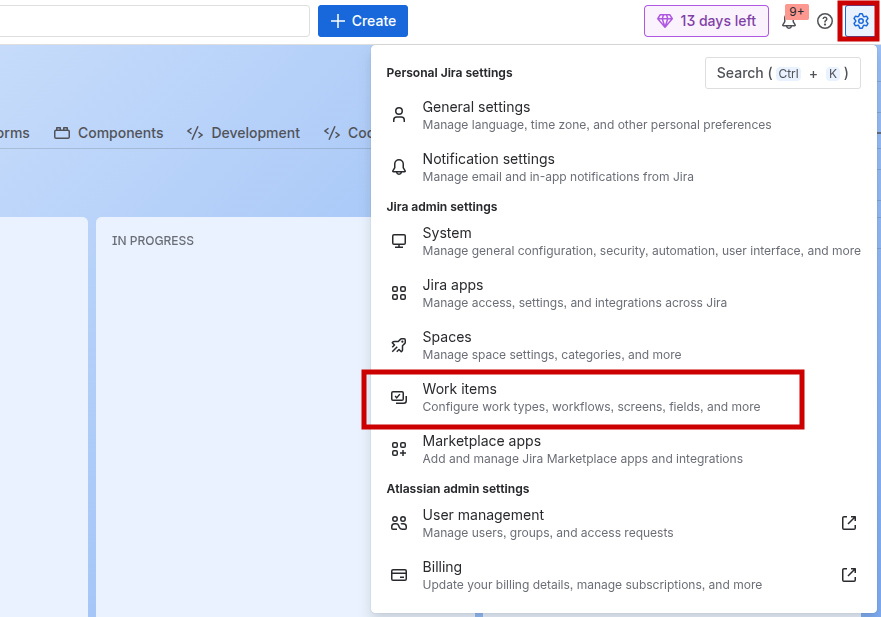Click the settings gear icon
The height and width of the screenshot is (617, 881).
click(x=860, y=21)
